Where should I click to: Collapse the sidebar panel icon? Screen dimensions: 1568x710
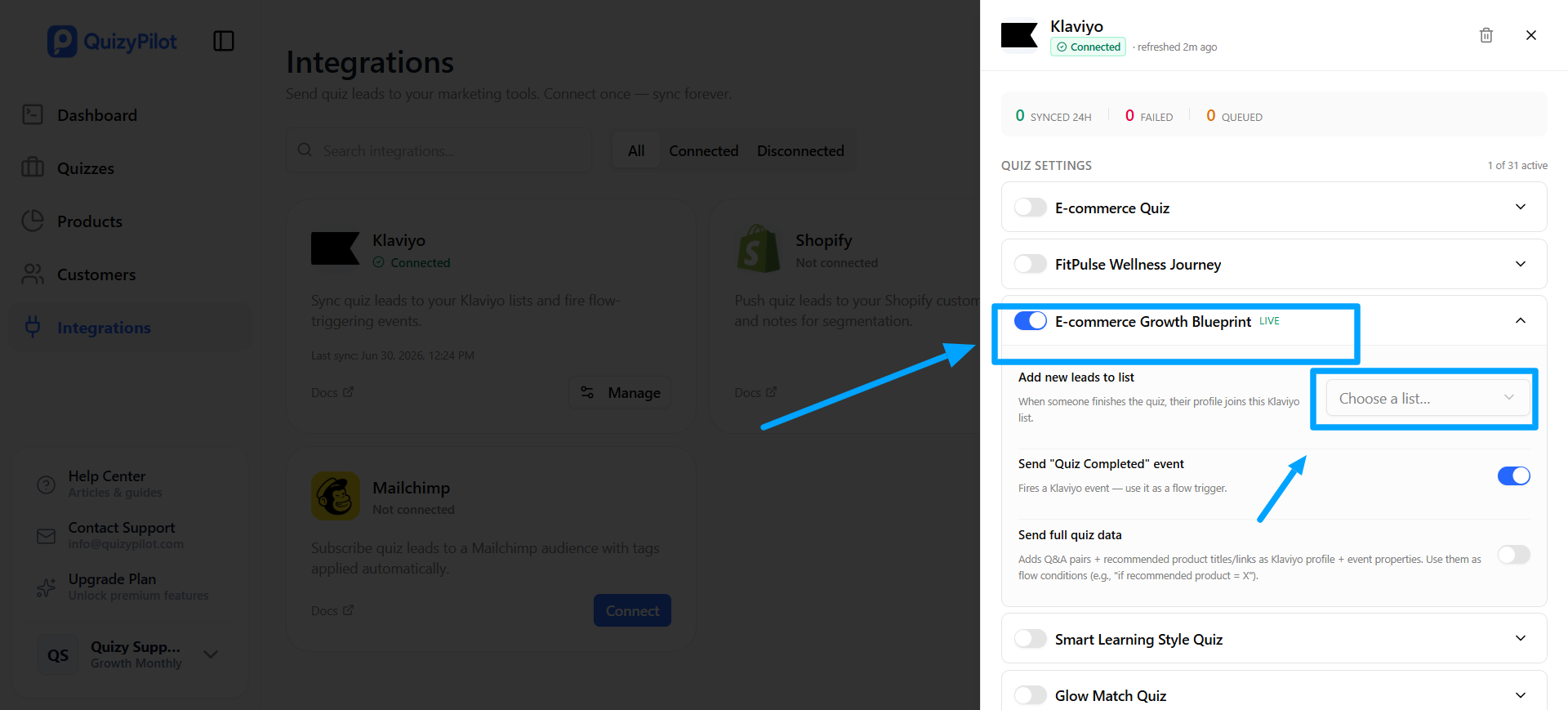click(x=224, y=41)
